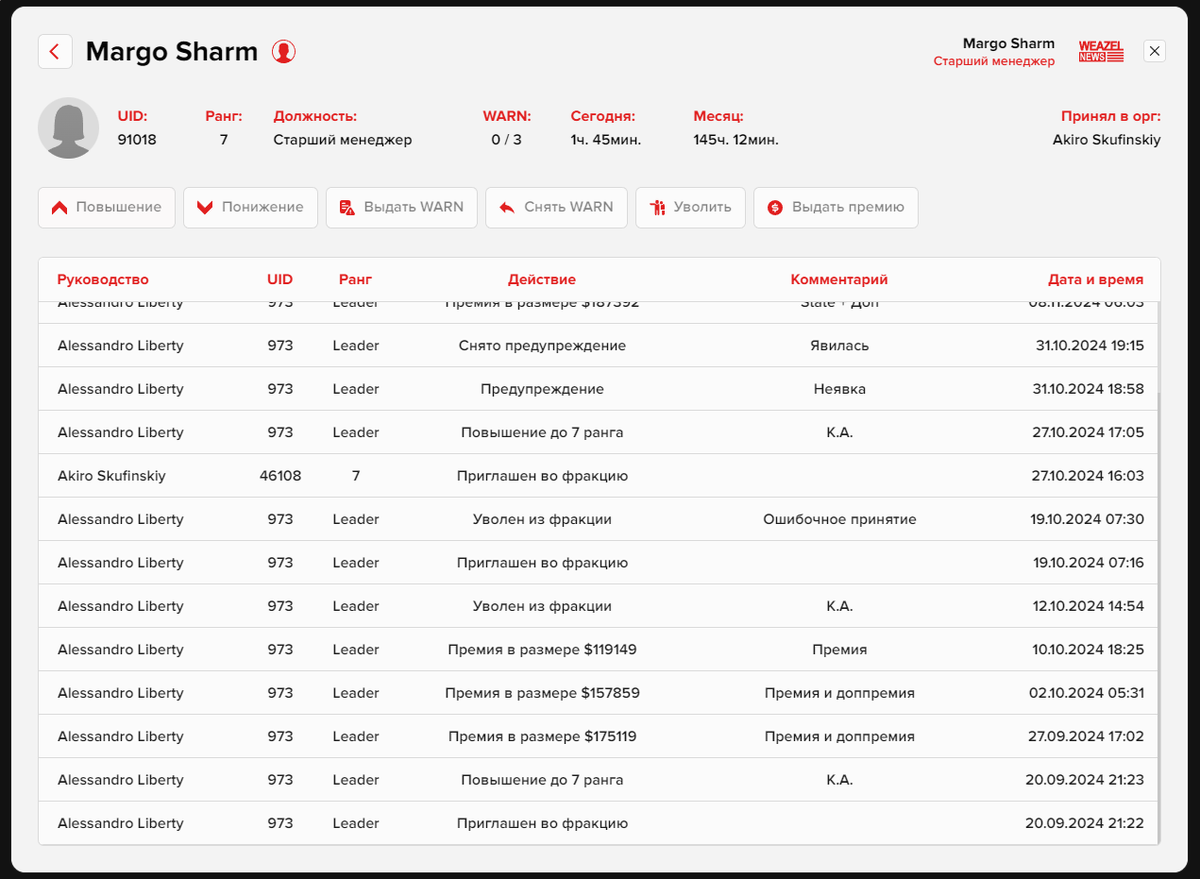Select Akiro Skufinskiy in the Руководство column
This screenshot has width=1200, height=879.
tap(112, 476)
